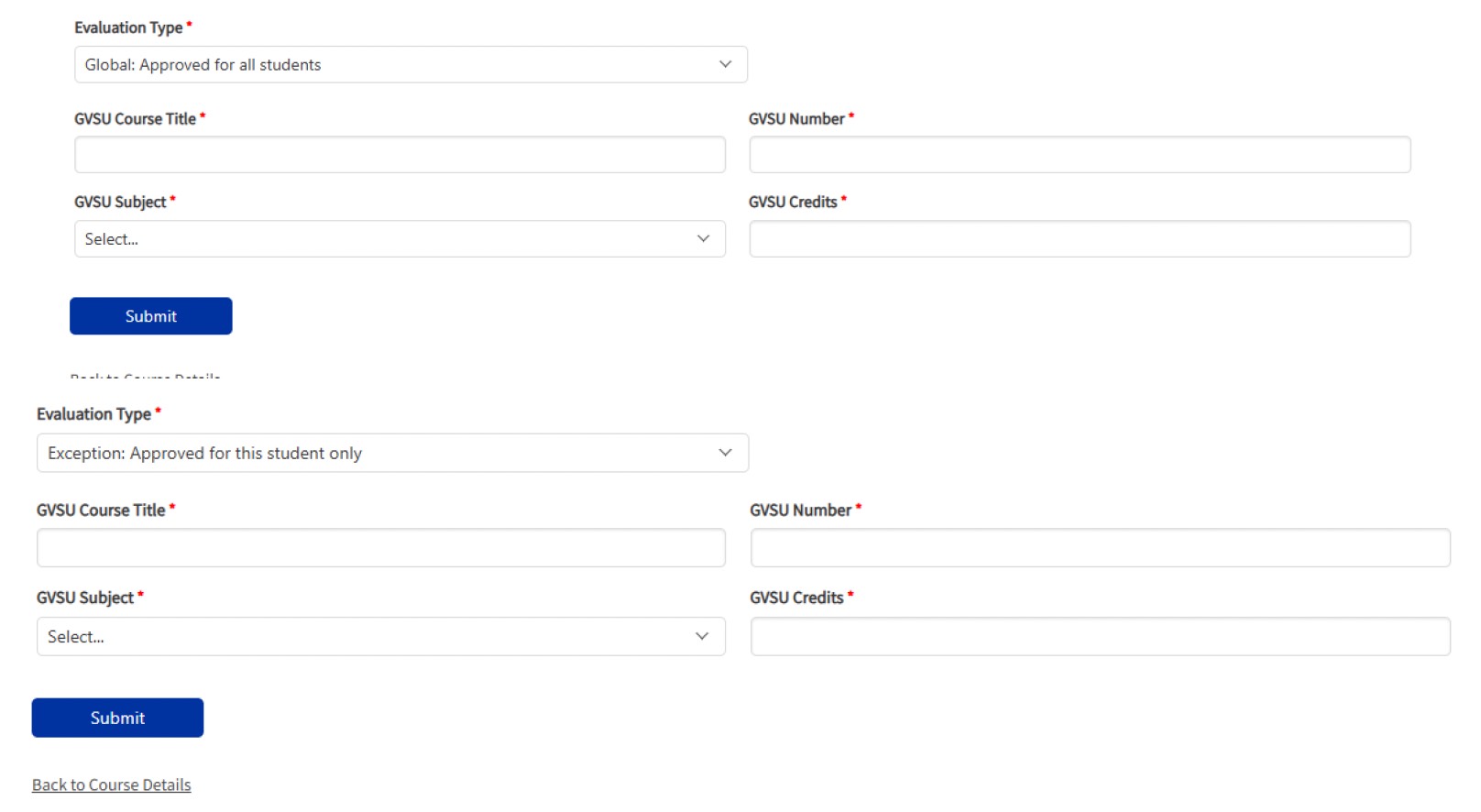Screen dimensions: 1481x812
Task: Click 'Evaluation Type' label above the Exception dropdown
Action: tap(93, 414)
